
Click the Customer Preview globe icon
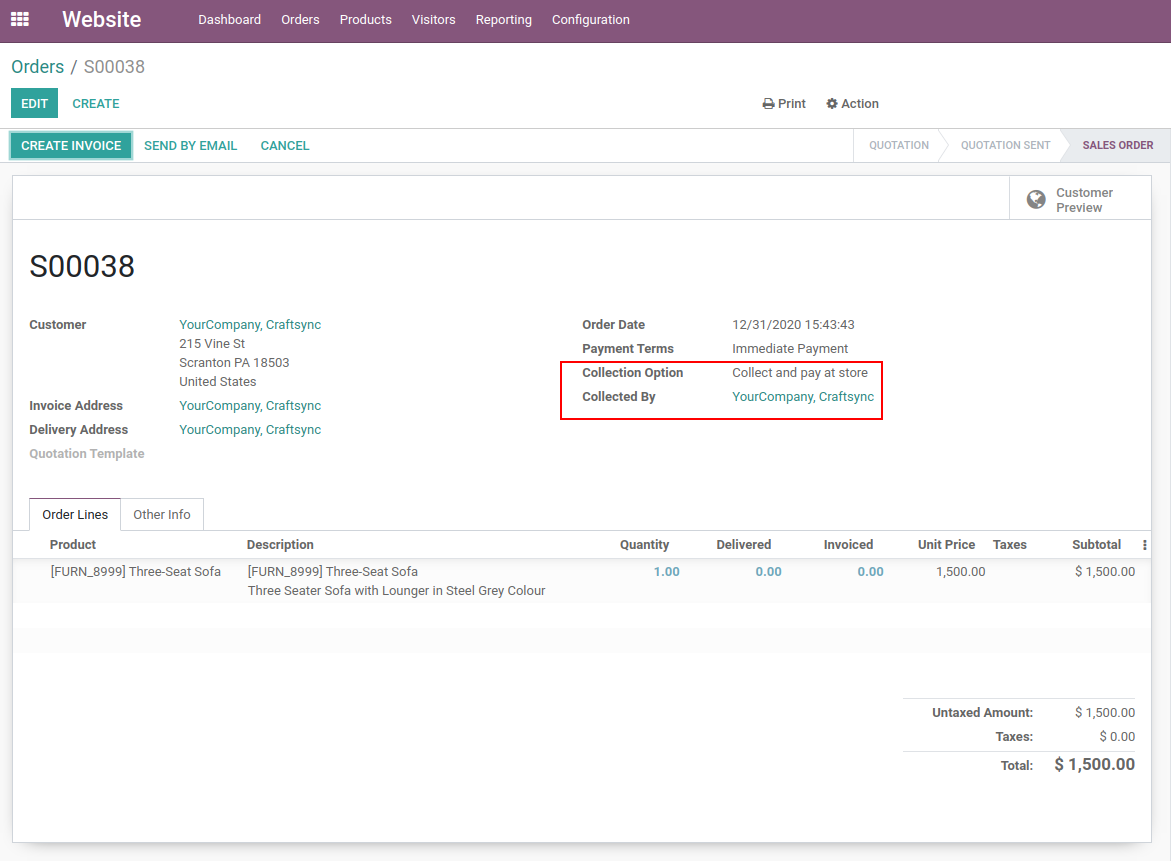coord(1037,200)
